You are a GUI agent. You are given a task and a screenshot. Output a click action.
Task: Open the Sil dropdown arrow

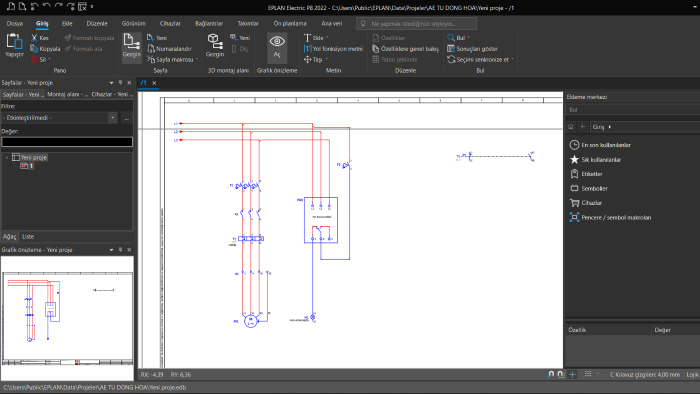coord(50,59)
